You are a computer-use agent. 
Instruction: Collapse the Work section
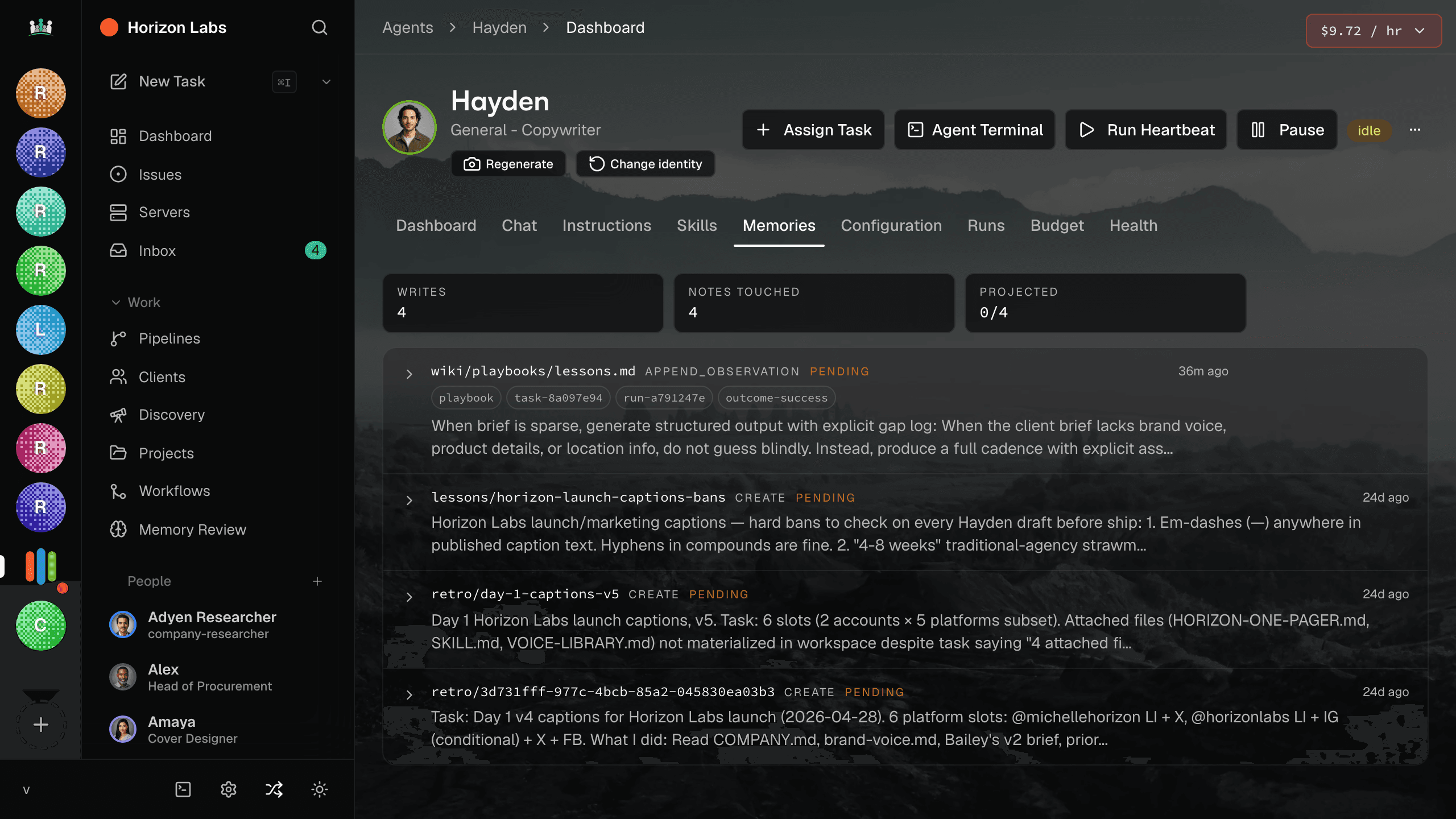pos(136,303)
